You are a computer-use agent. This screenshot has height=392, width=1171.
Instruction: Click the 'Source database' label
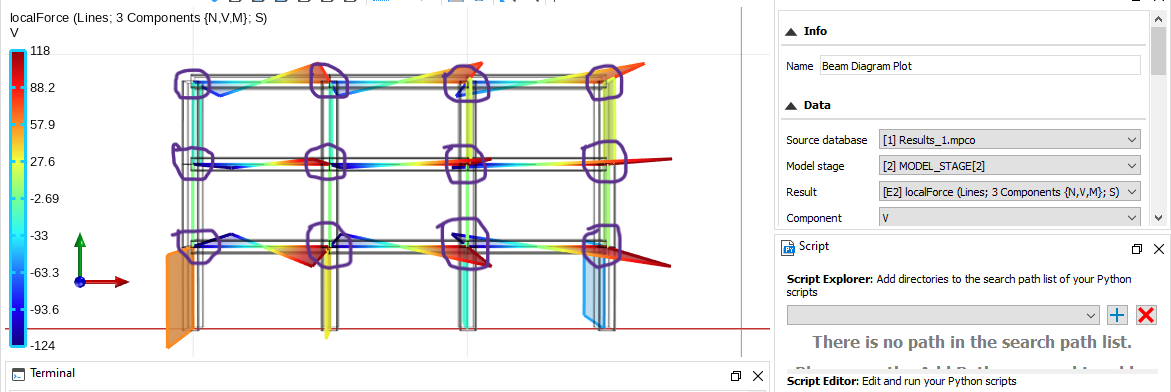[x=827, y=140]
